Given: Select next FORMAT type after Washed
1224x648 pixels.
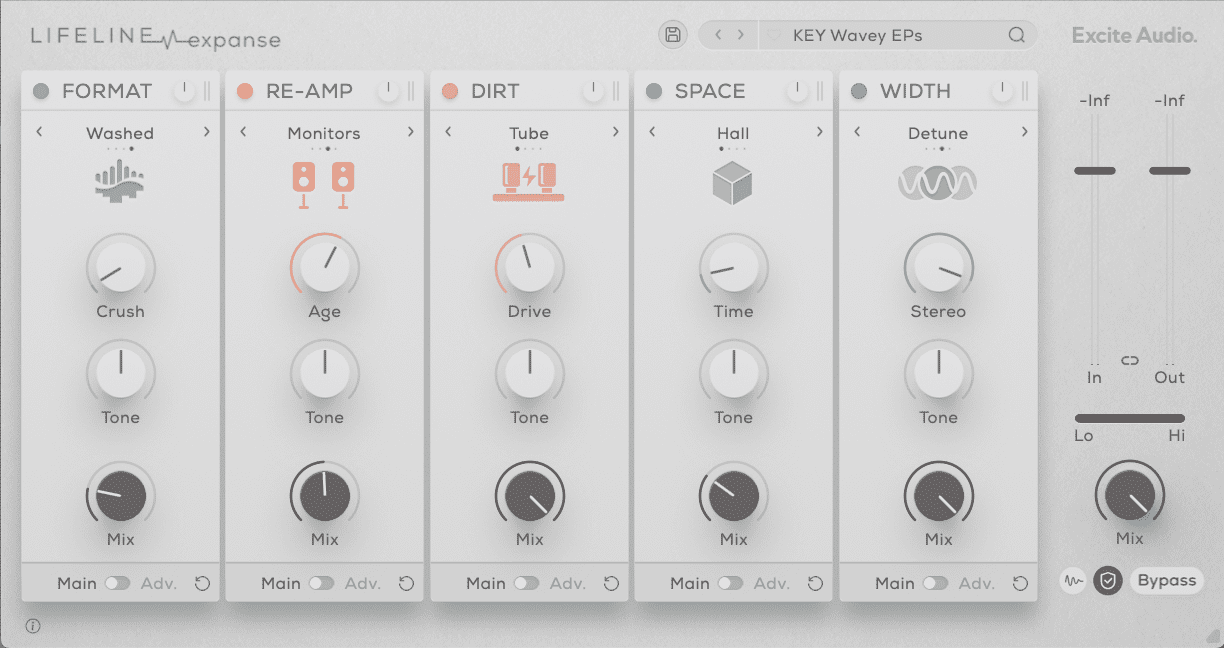Looking at the screenshot, I should (206, 131).
